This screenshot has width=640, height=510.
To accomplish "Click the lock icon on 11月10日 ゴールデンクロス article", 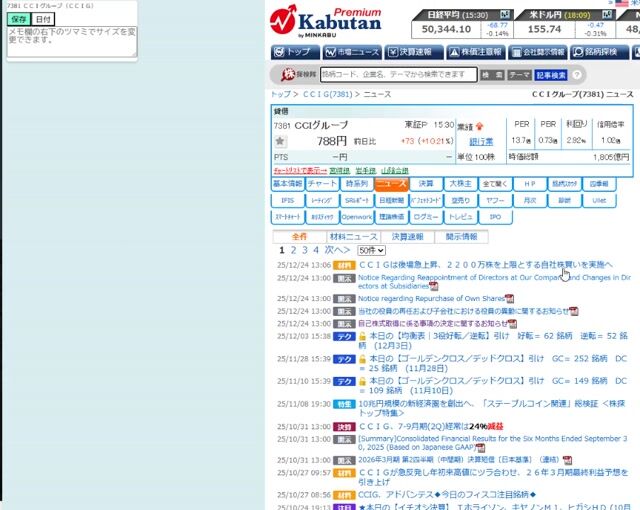I will (x=362, y=381).
